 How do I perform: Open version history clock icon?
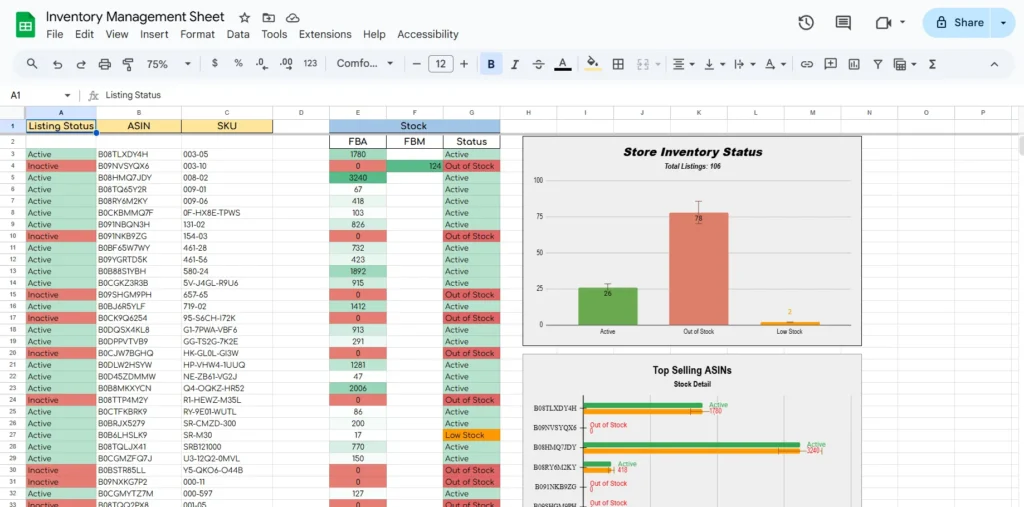point(806,22)
